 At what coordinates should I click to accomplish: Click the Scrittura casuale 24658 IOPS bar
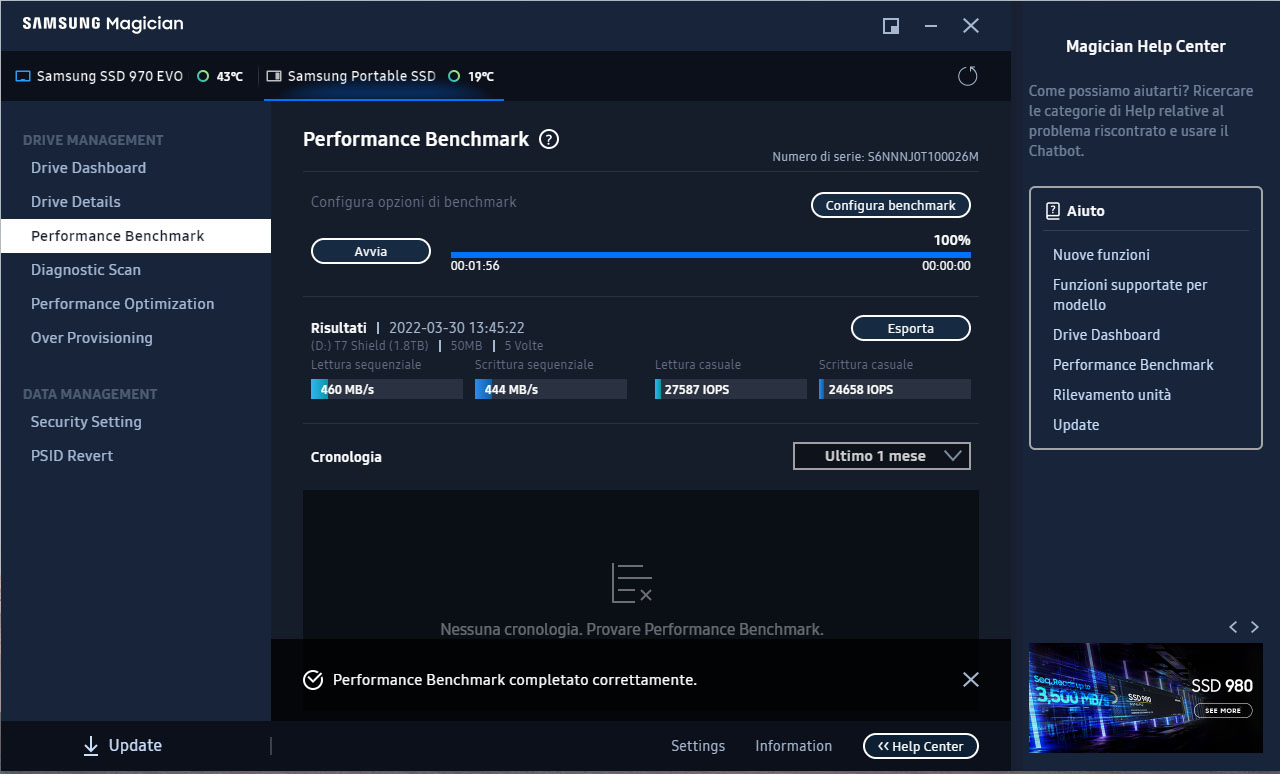coord(895,389)
